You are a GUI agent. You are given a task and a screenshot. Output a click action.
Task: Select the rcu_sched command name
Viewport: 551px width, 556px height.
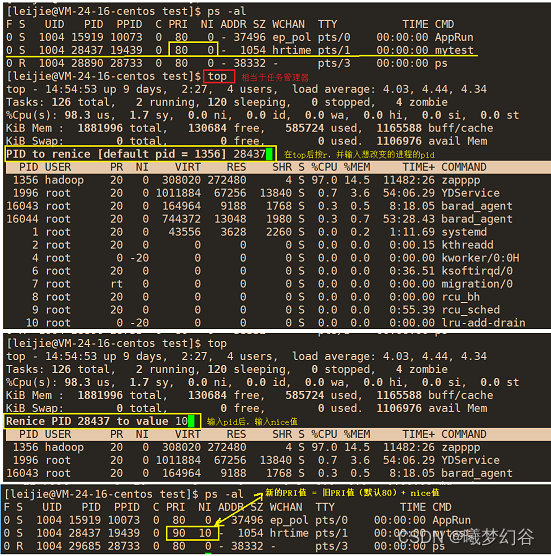[x=471, y=310]
